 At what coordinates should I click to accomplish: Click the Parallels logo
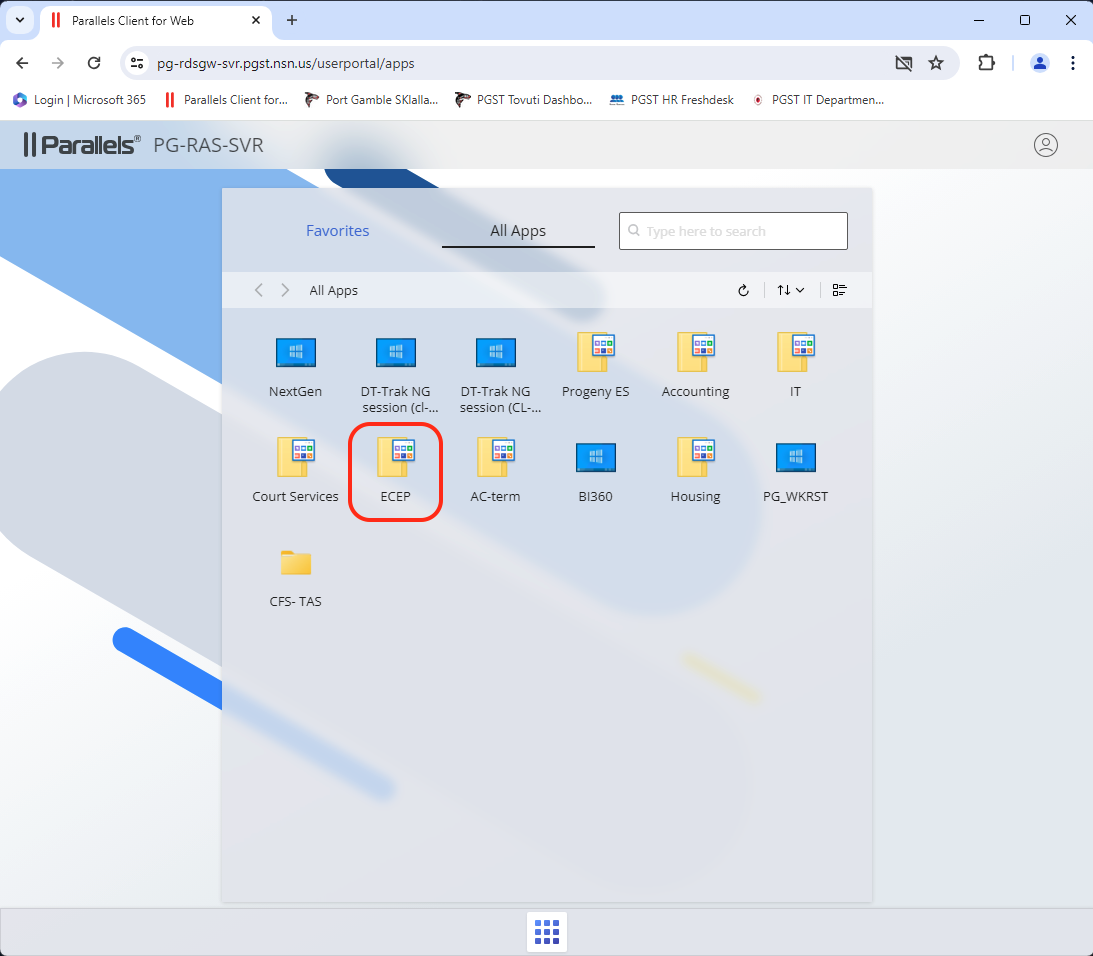point(82,145)
